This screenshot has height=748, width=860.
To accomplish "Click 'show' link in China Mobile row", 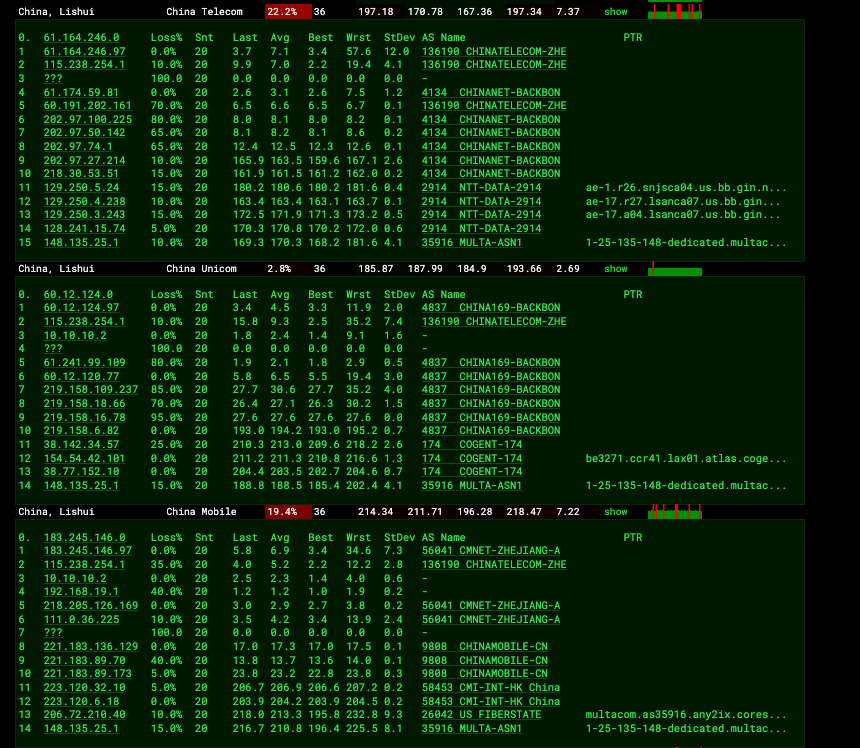I will click(615, 512).
